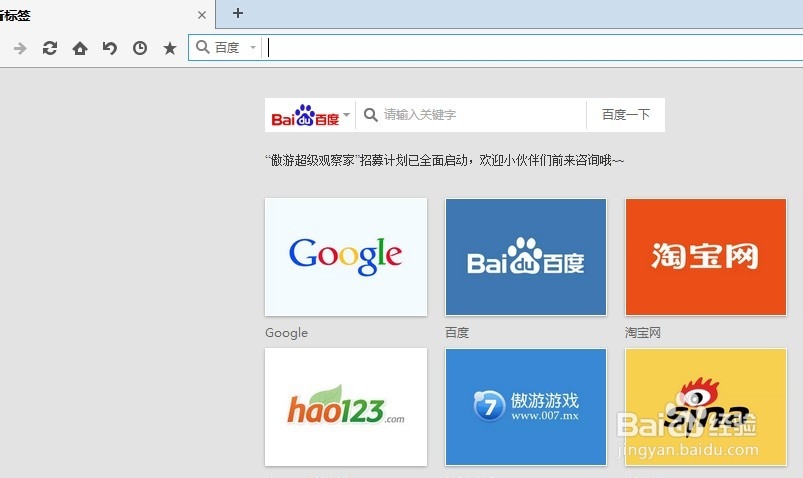803x478 pixels.
Task: Focus the browser address bar input
Action: 533,48
